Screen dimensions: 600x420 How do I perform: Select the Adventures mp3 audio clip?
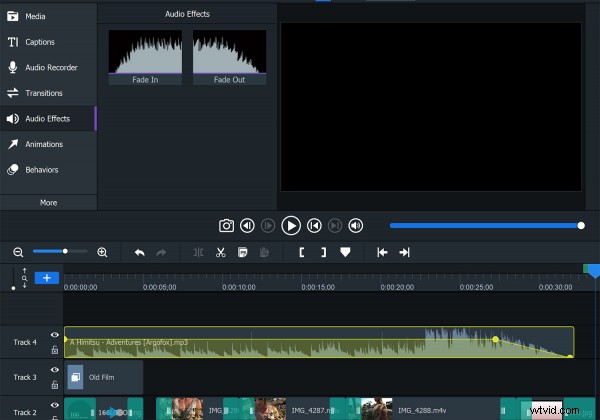point(319,342)
